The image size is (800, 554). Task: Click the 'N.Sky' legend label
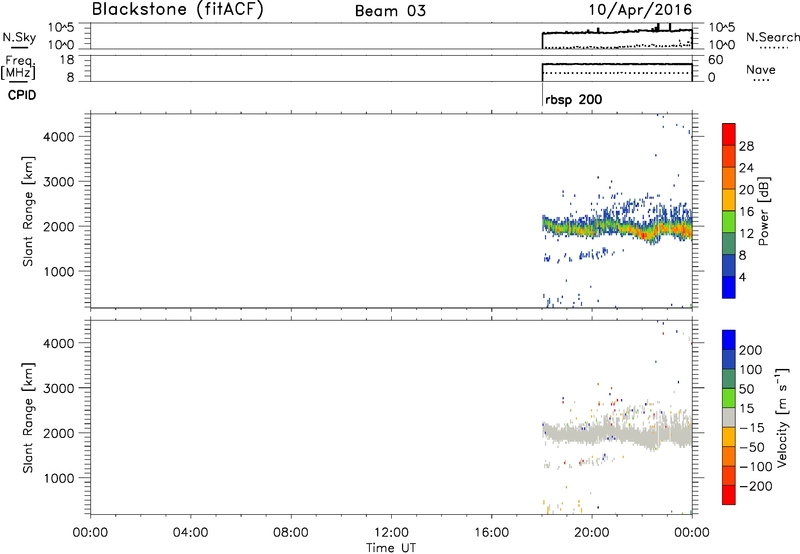[19, 37]
